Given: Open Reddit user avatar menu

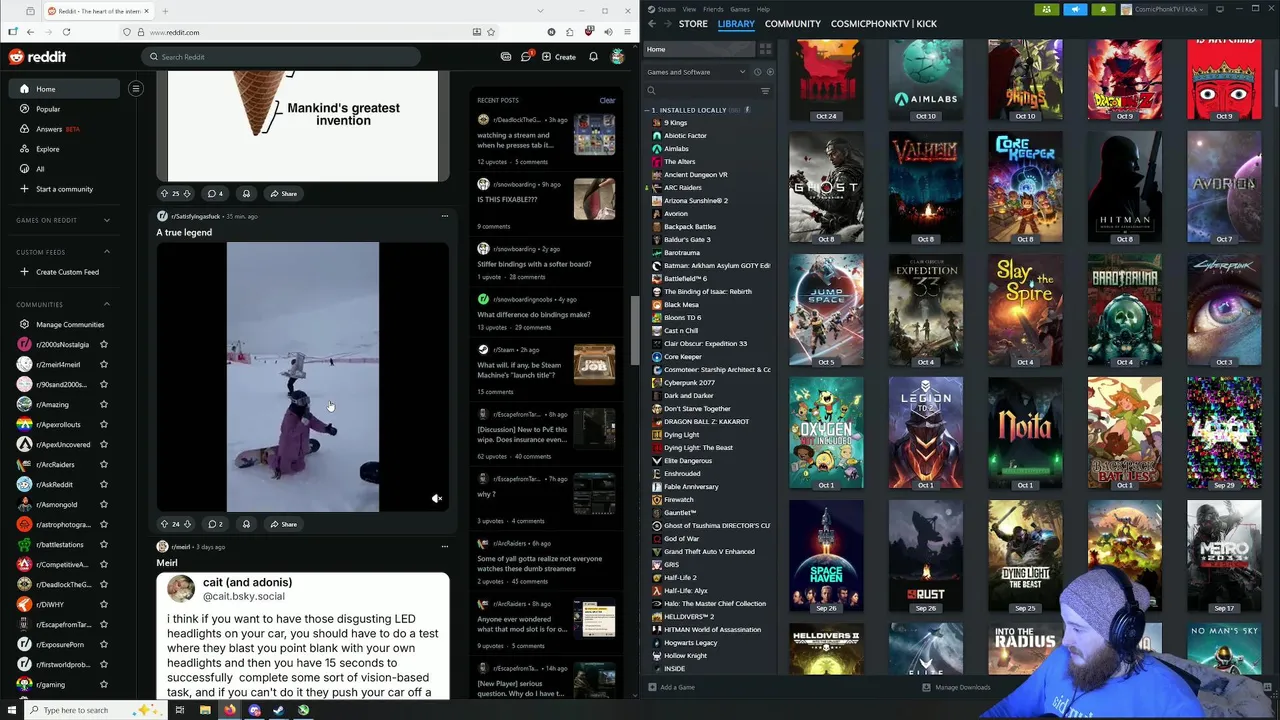Looking at the screenshot, I should [618, 57].
